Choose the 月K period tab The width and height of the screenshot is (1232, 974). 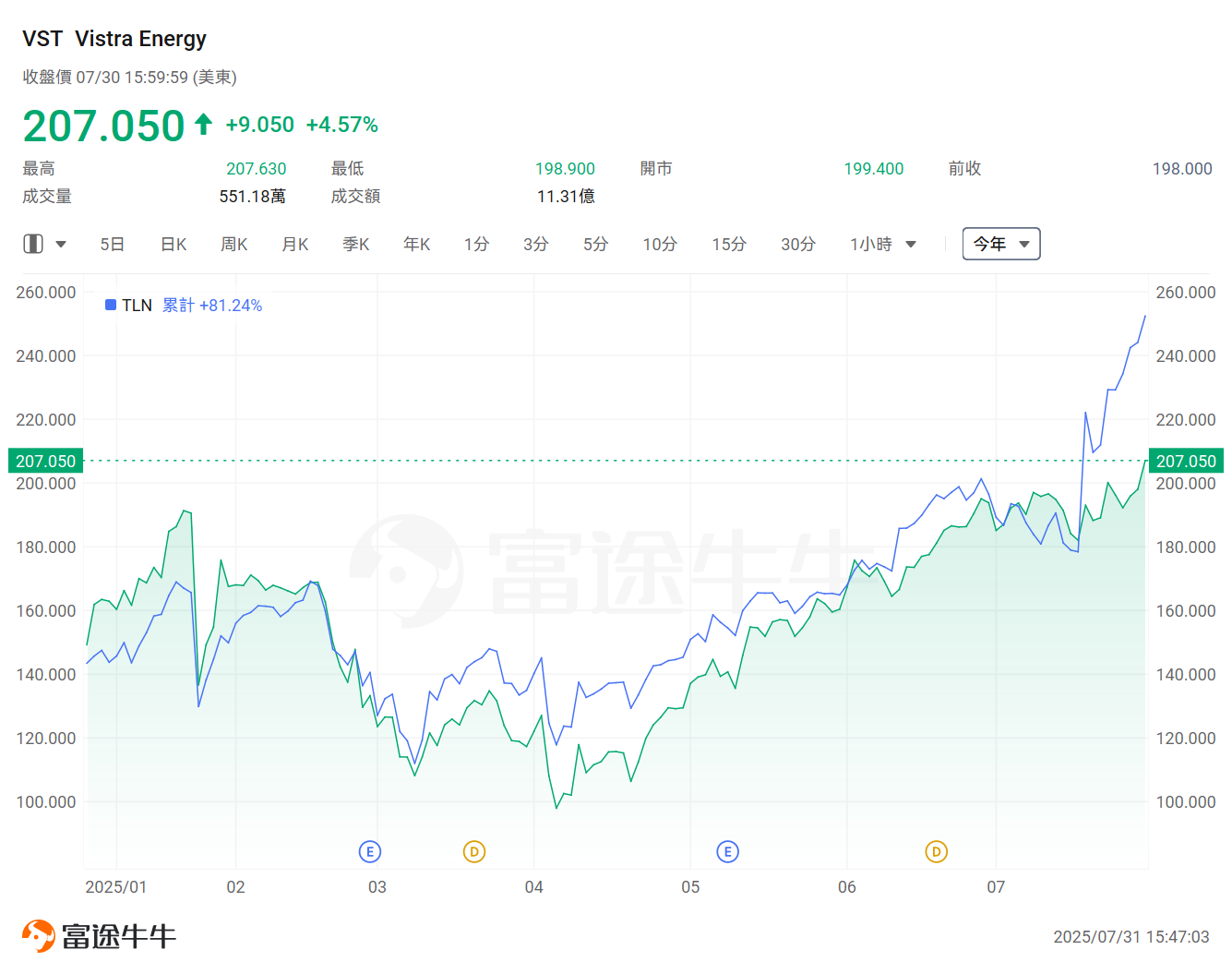(x=295, y=244)
